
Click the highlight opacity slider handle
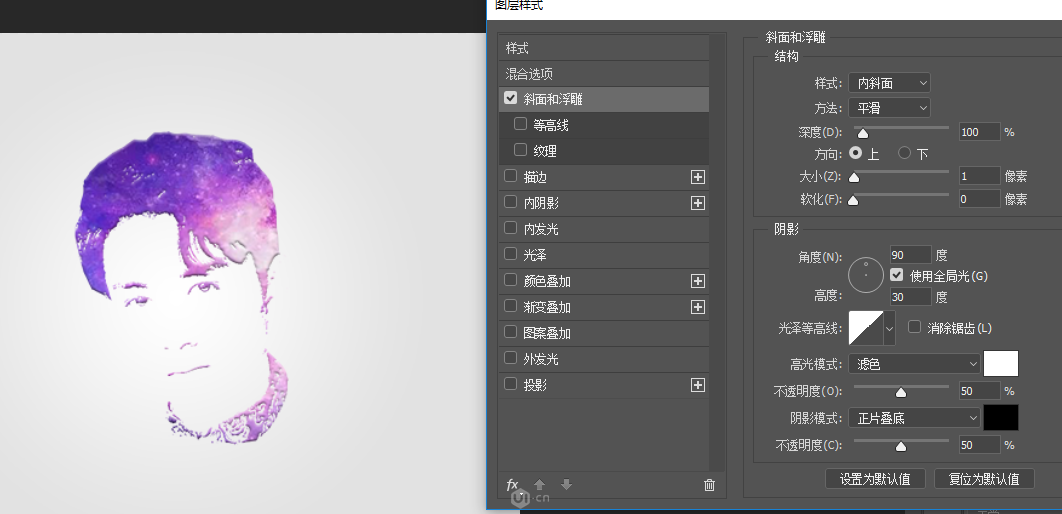[901, 393]
